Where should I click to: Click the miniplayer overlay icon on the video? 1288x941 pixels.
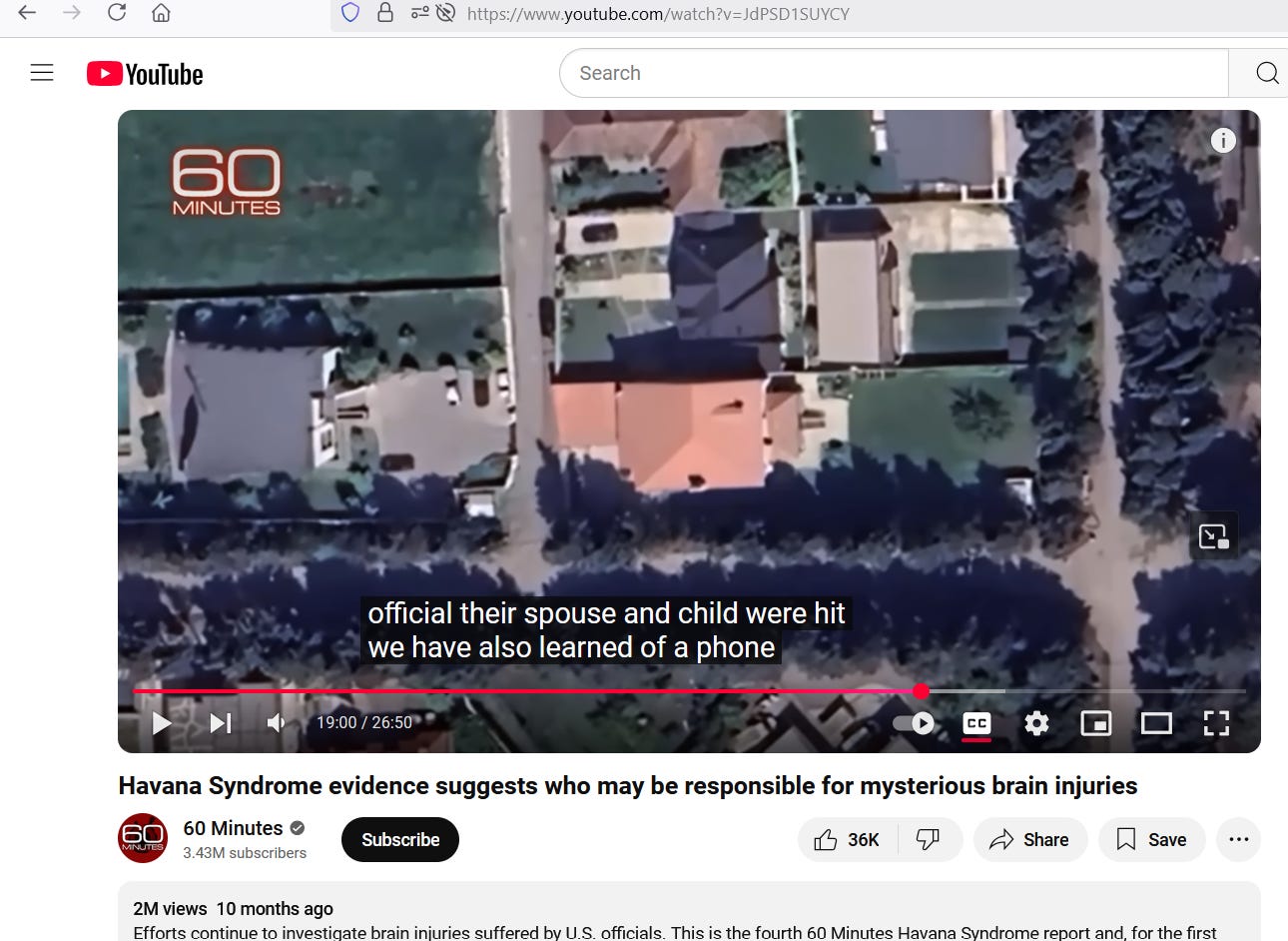(1213, 536)
